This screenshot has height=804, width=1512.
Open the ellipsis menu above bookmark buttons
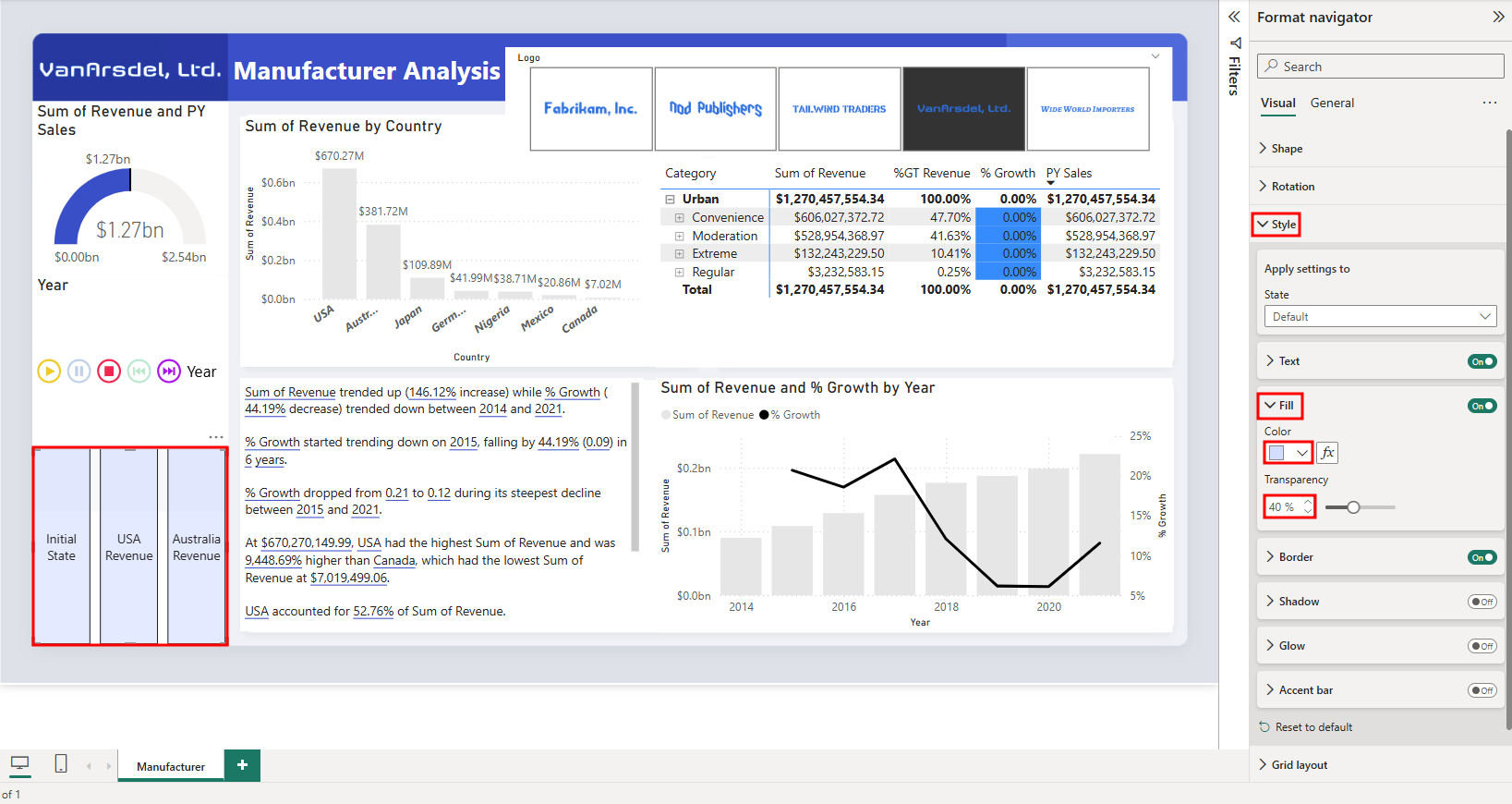tap(216, 437)
